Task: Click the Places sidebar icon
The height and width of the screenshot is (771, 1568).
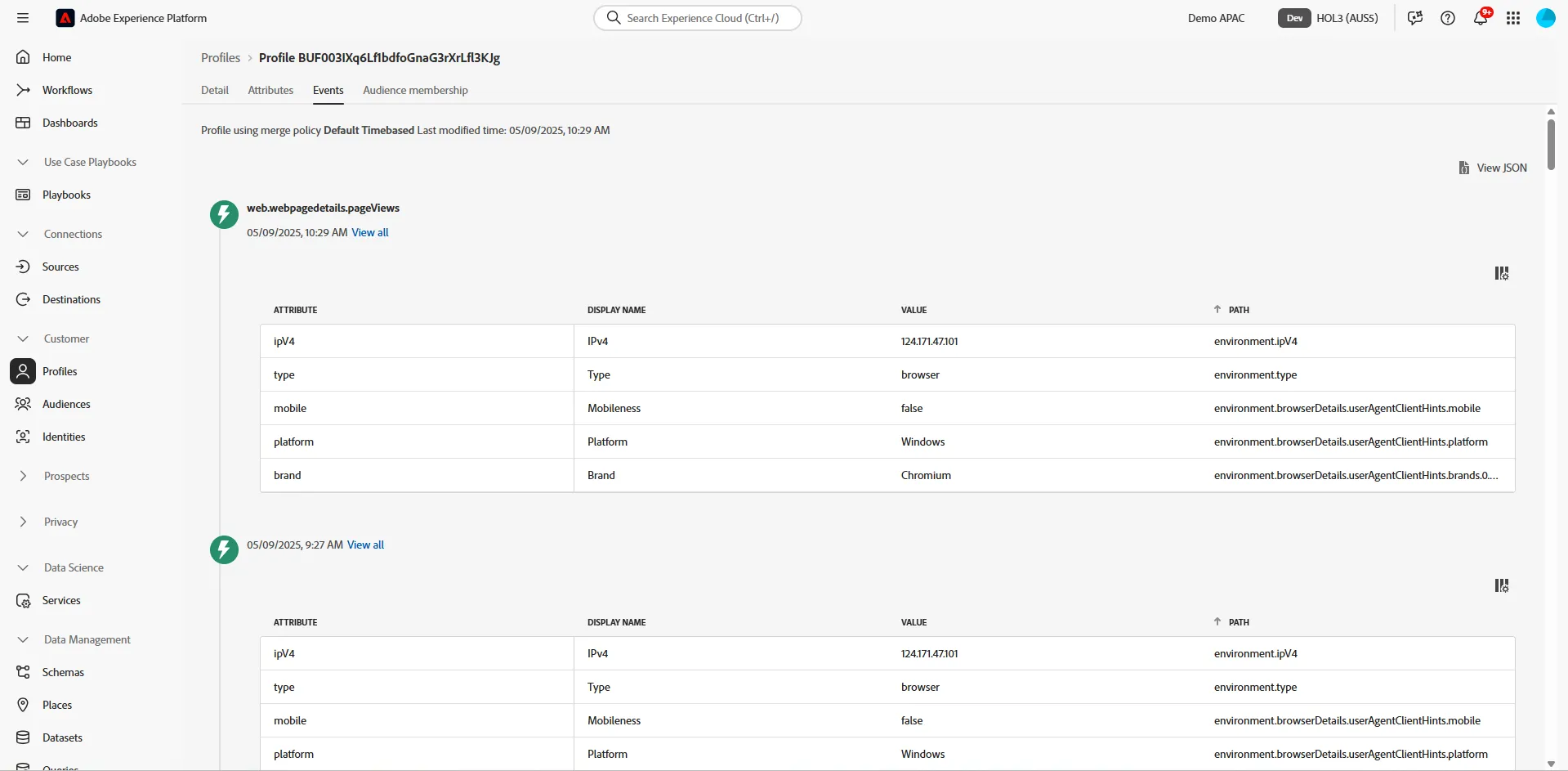Action: pyautogui.click(x=23, y=705)
